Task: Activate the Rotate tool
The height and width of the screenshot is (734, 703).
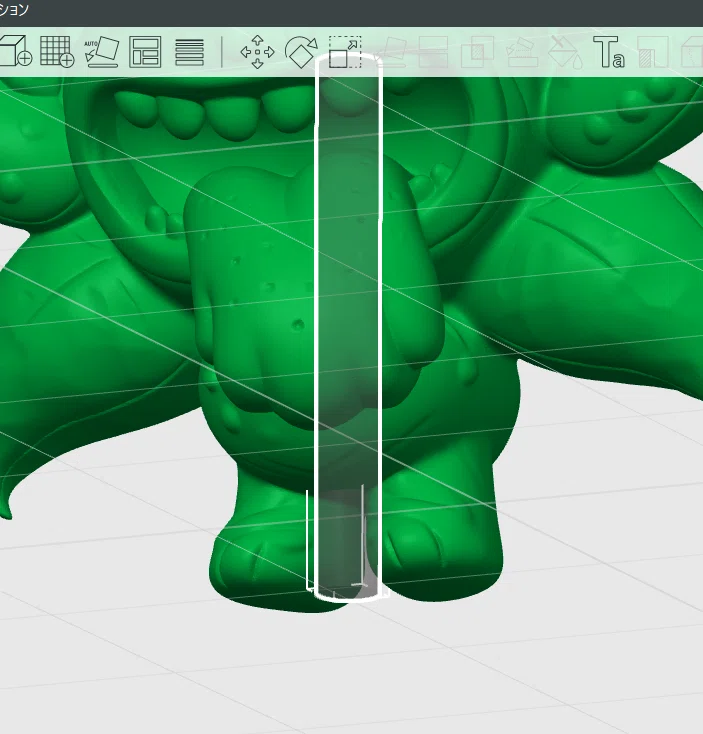Action: [301, 51]
